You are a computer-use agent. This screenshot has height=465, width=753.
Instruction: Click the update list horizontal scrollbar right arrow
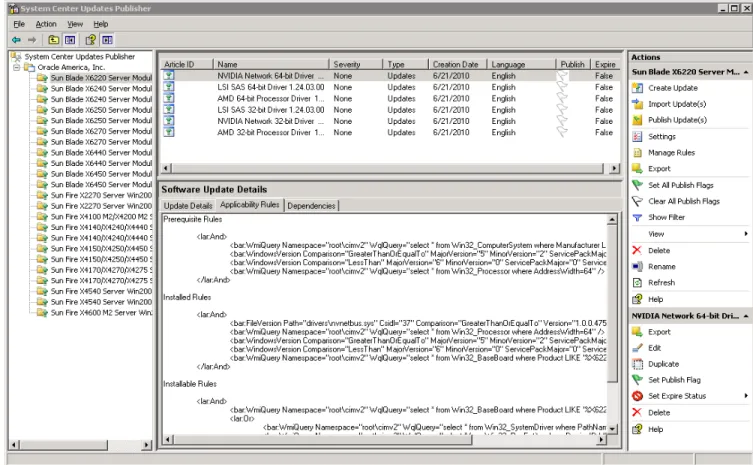click(x=614, y=169)
